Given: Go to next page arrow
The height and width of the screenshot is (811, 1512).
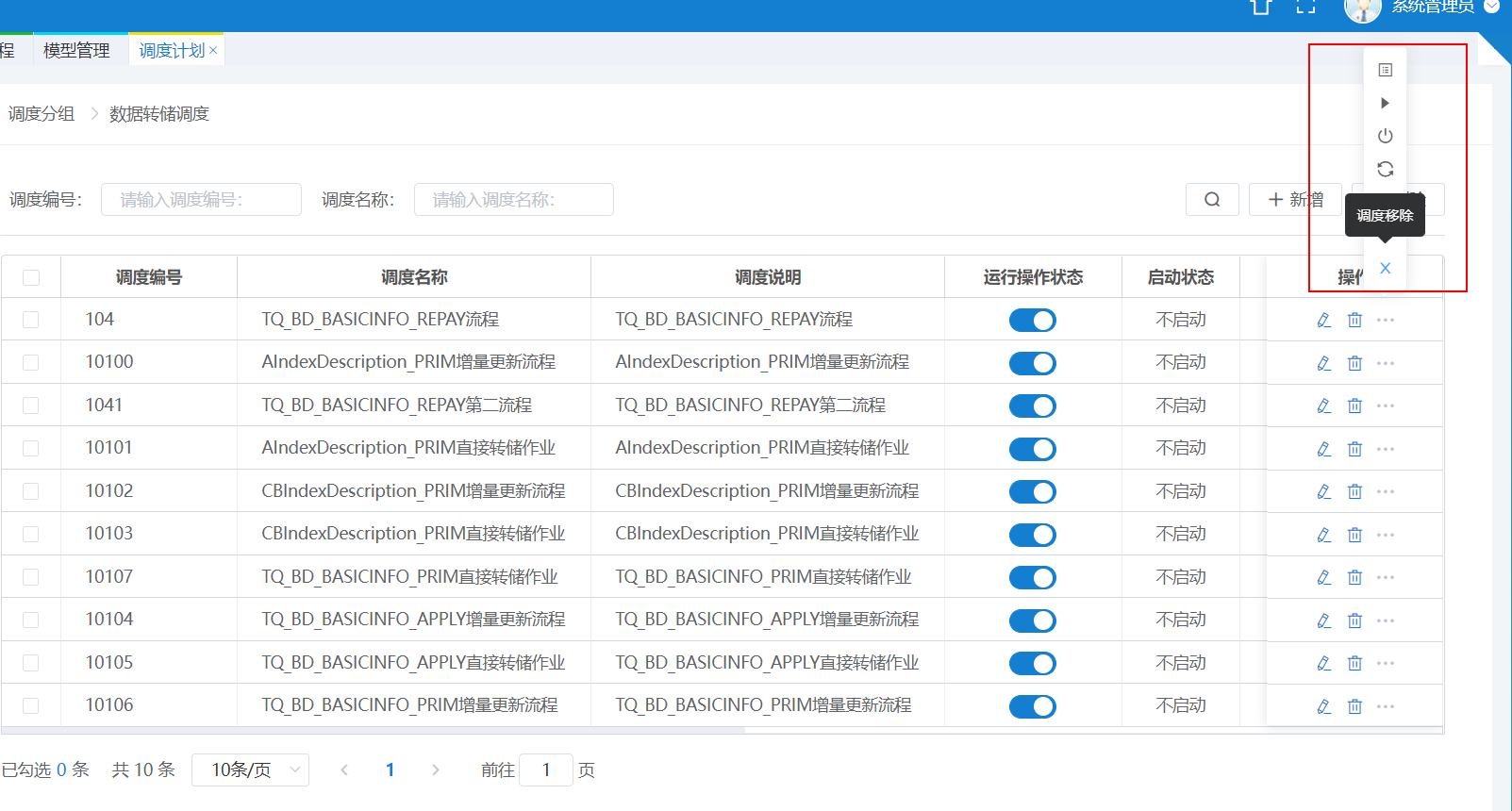Looking at the screenshot, I should tap(435, 770).
